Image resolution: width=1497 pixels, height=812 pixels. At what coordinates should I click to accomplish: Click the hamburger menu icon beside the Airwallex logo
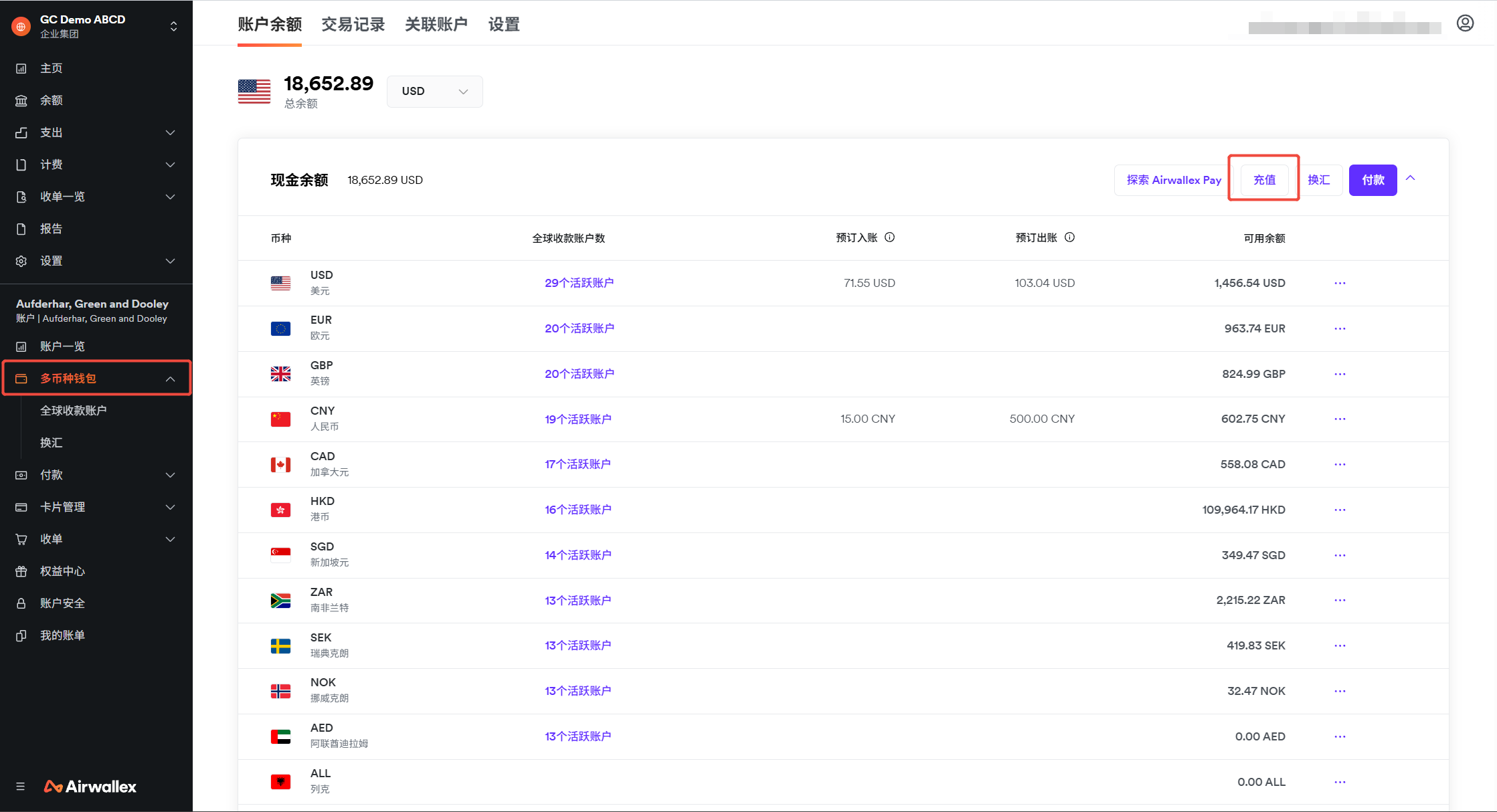[21, 787]
